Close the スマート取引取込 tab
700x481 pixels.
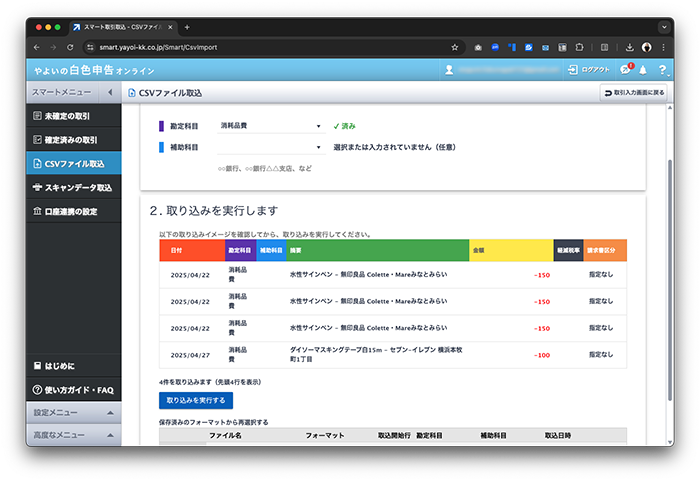pos(170,27)
